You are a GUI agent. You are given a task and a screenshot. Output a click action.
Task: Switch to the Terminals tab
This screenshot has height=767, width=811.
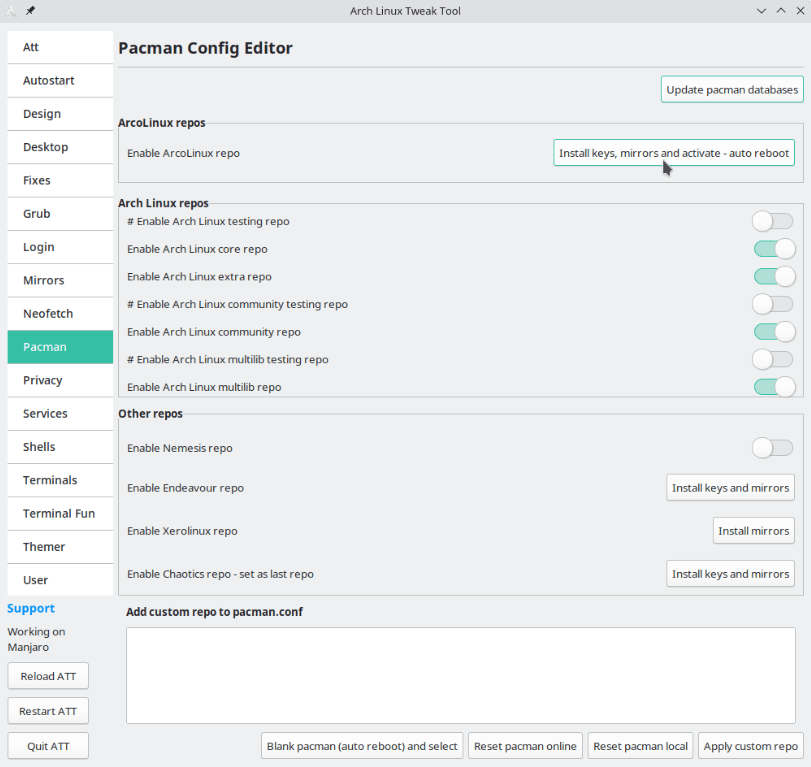click(60, 480)
